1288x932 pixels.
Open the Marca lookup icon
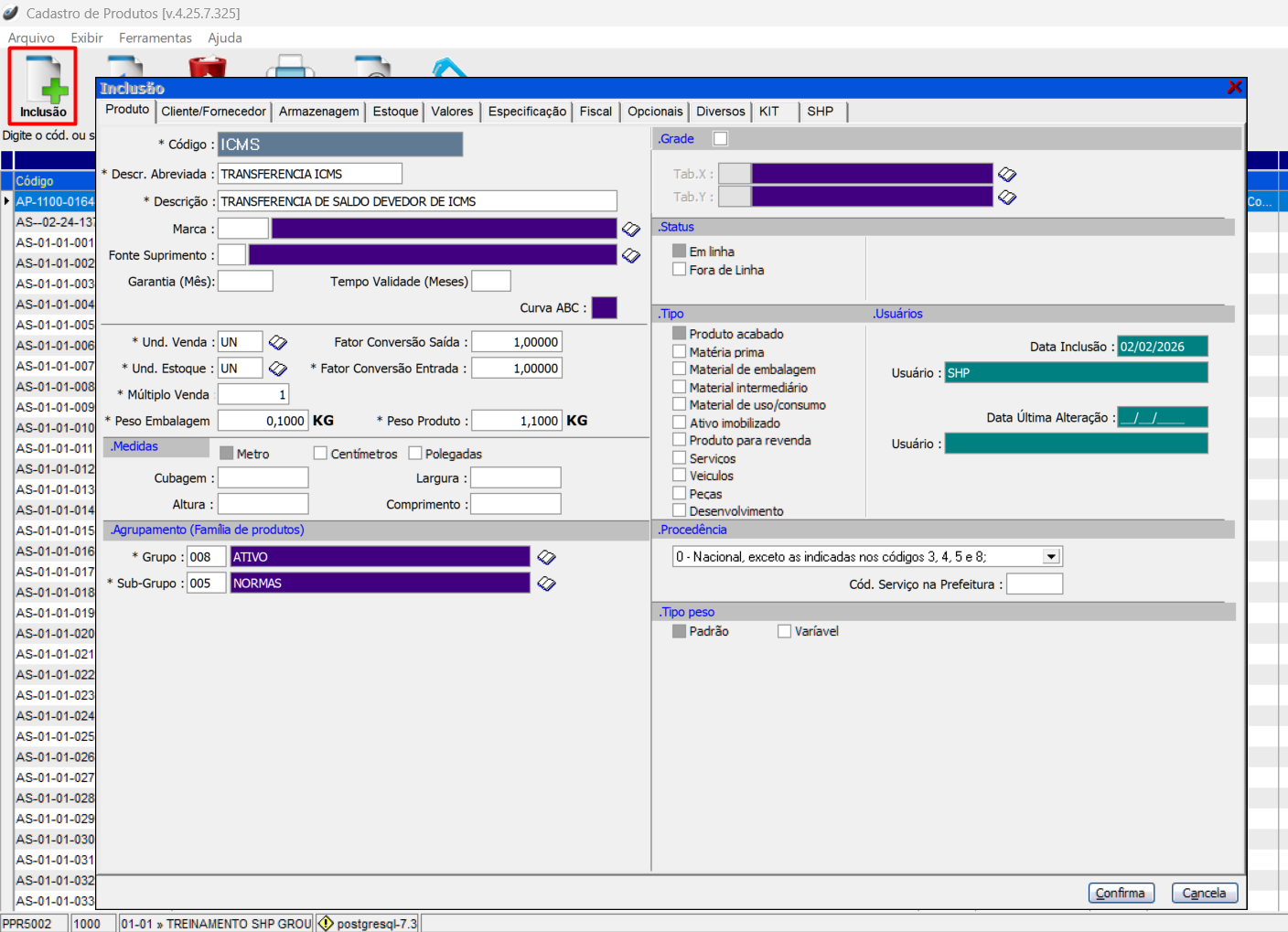point(631,229)
